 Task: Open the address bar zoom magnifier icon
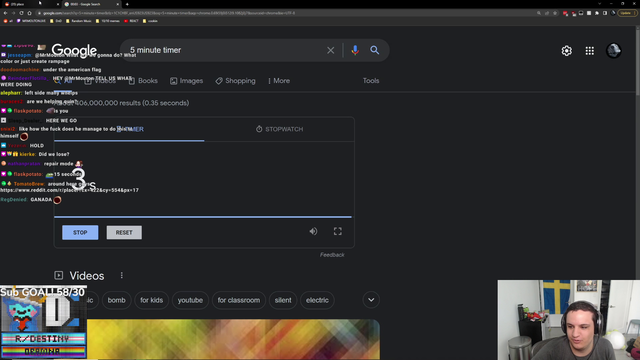click(539, 13)
